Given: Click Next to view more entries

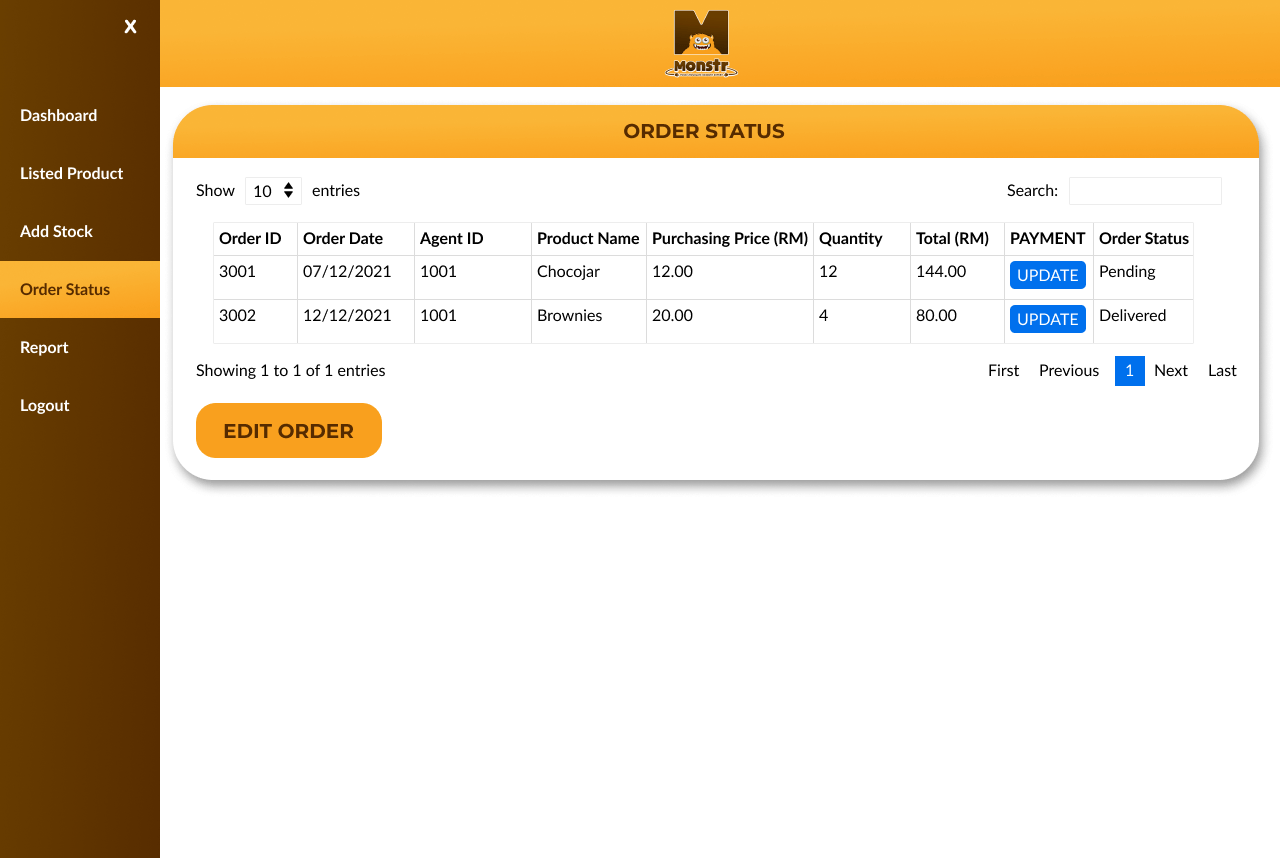Looking at the screenshot, I should click(1170, 370).
